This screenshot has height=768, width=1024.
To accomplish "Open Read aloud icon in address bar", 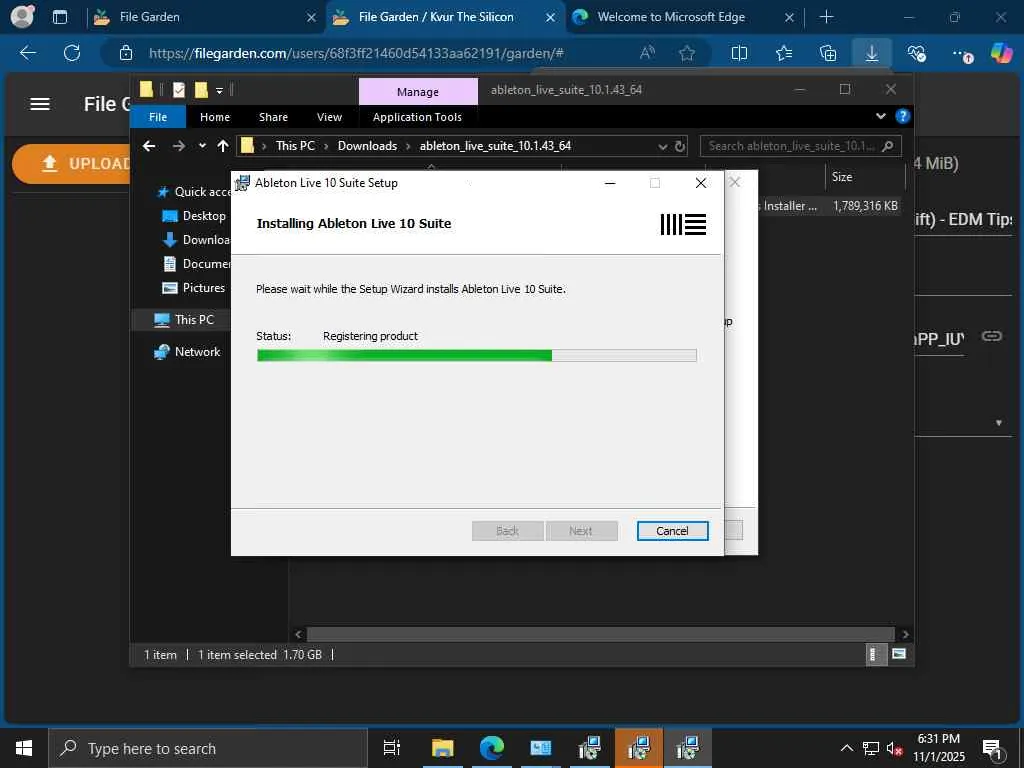I will point(647,54).
